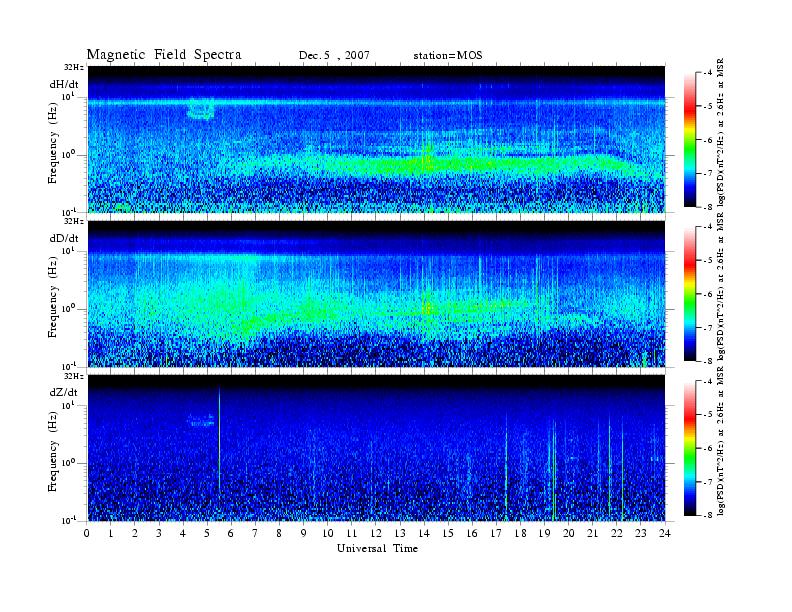Click hour tick label '24' on time axis
Image resolution: width=792 pixels, height=612 pixels.
[665, 533]
